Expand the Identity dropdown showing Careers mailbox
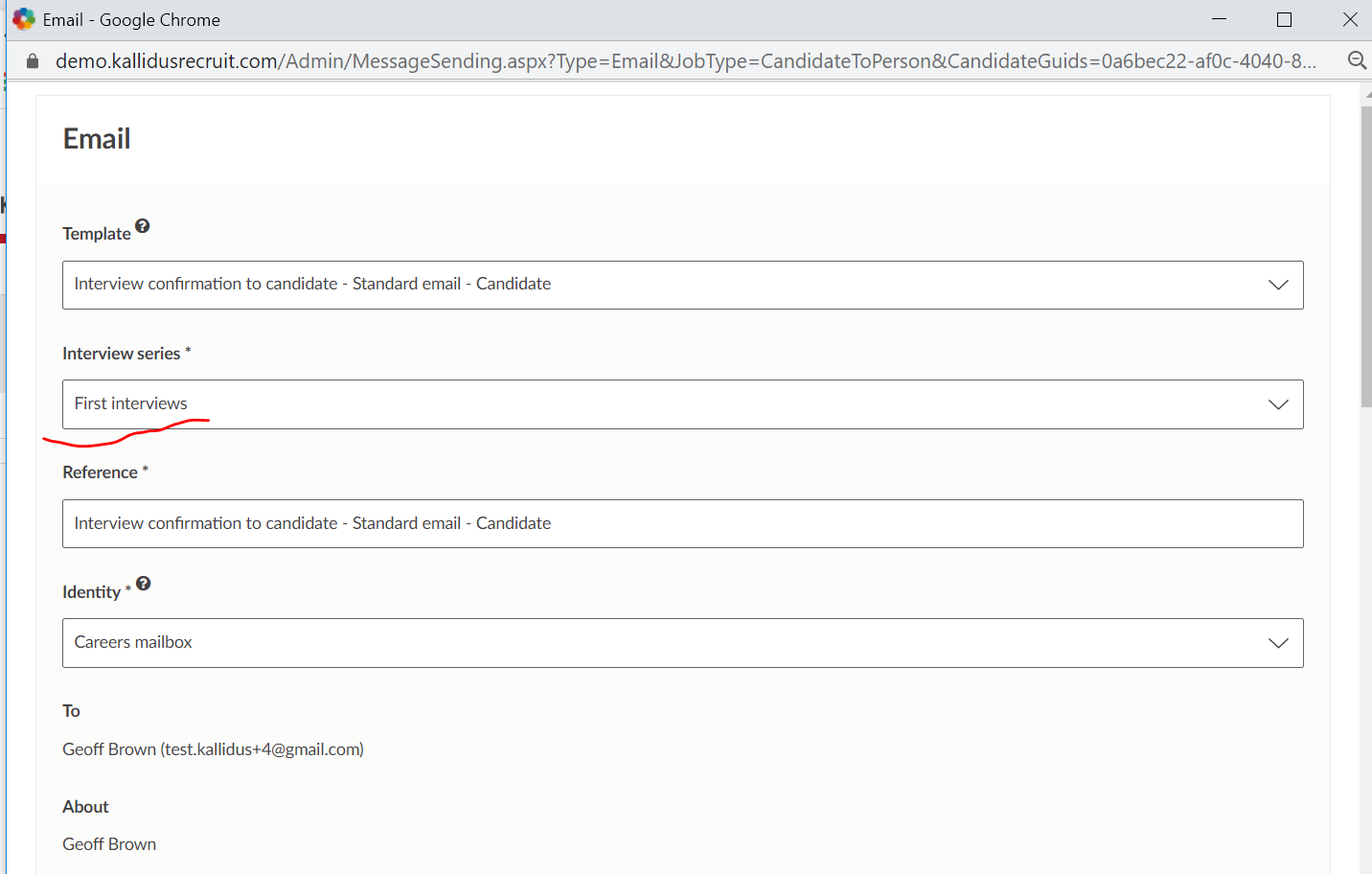 1278,643
